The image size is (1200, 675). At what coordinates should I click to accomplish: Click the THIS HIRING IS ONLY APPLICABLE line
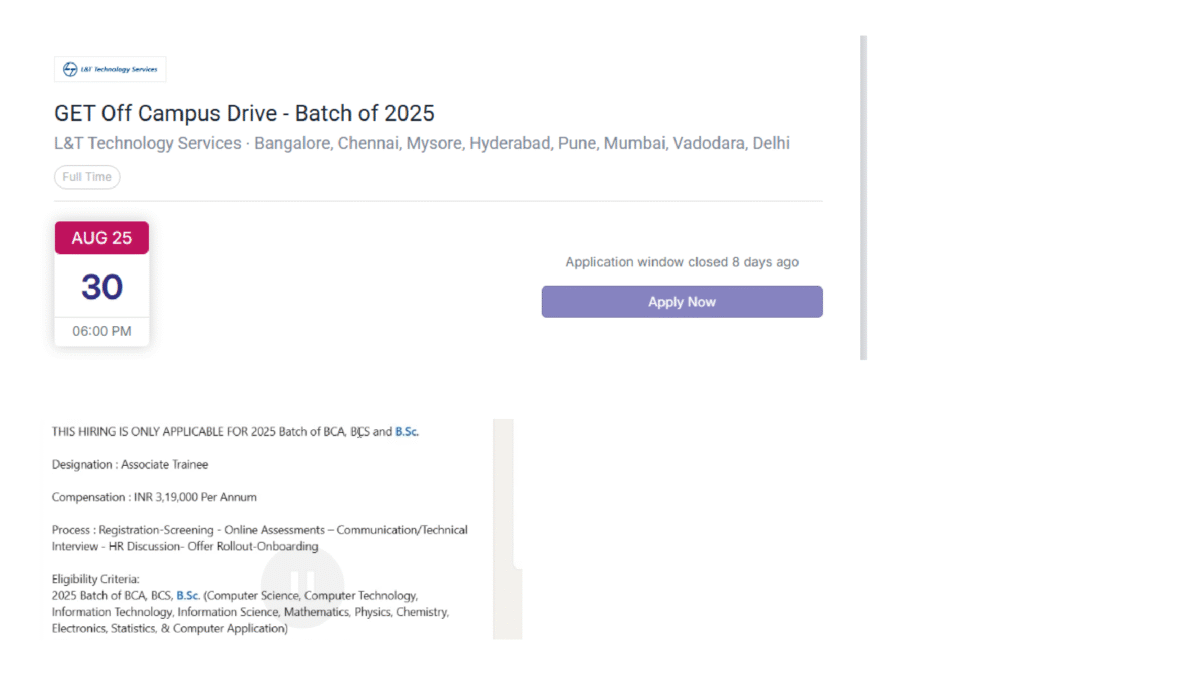[x=236, y=432]
